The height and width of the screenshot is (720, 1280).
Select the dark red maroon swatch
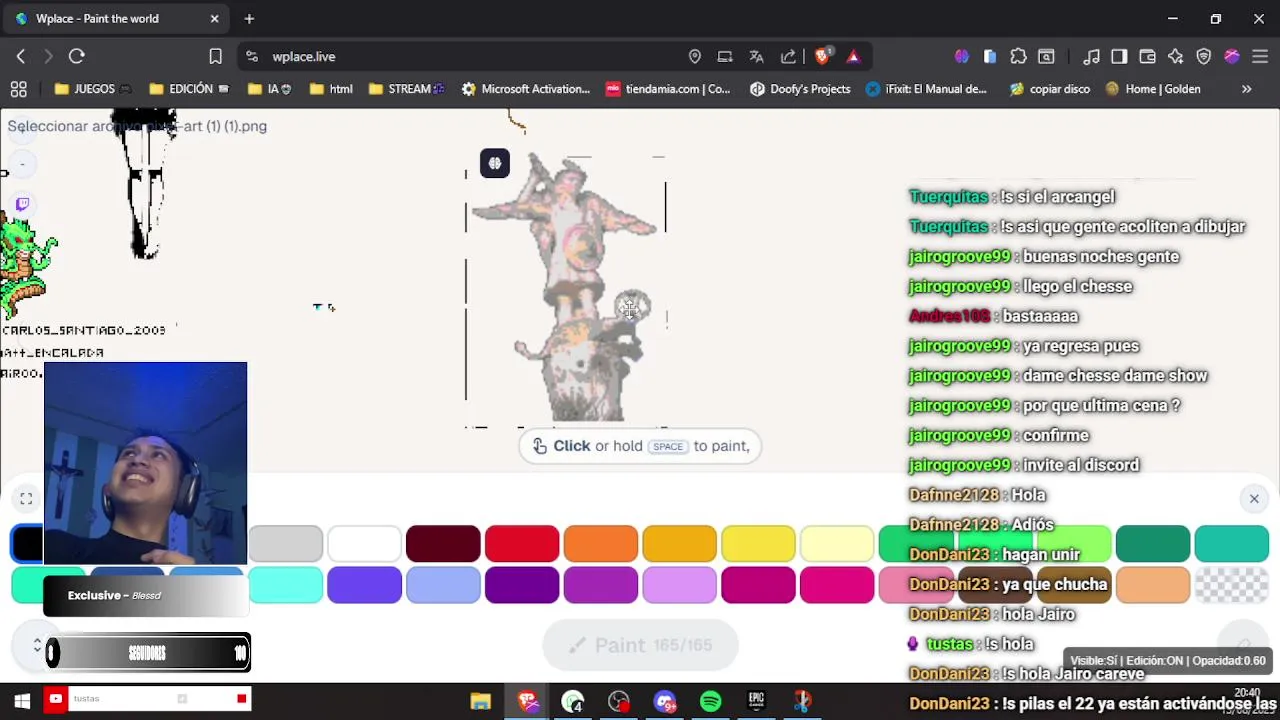(443, 544)
